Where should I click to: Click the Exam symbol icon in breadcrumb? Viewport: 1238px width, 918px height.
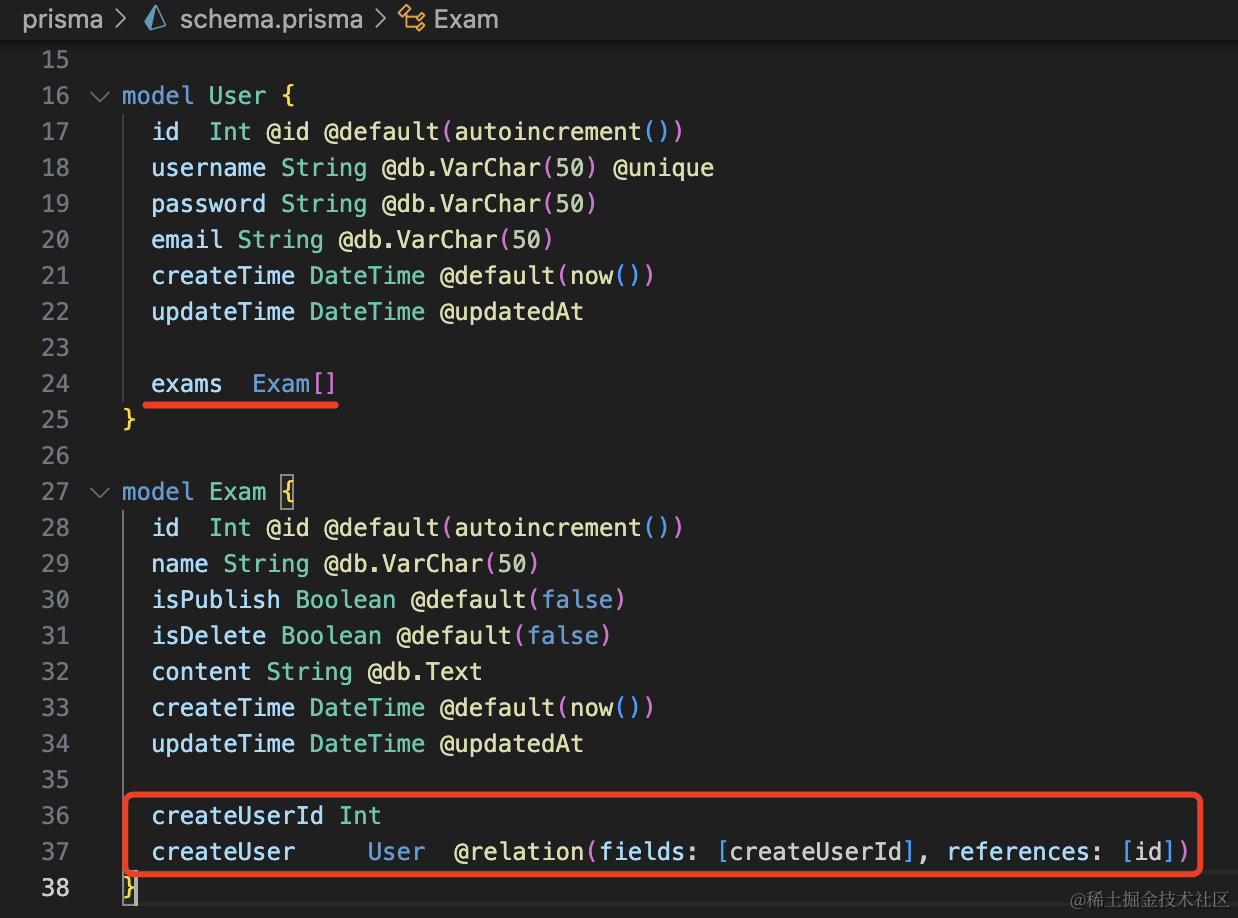coord(411,19)
